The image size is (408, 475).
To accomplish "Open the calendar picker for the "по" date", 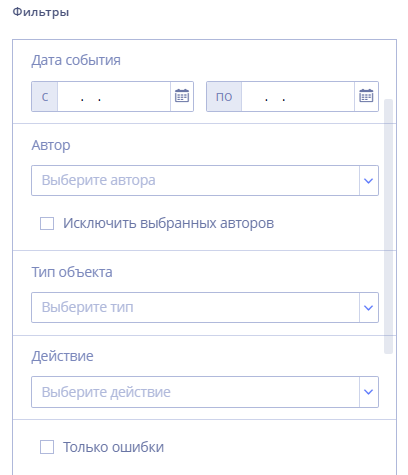I will pyautogui.click(x=366, y=96).
